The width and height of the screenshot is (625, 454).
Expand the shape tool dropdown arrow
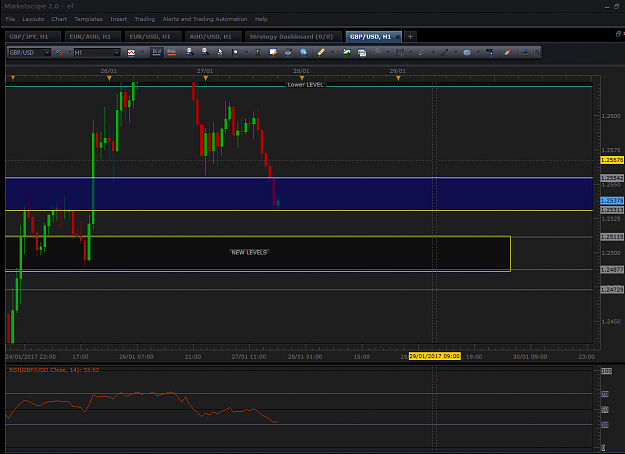pyautogui.click(x=478, y=52)
